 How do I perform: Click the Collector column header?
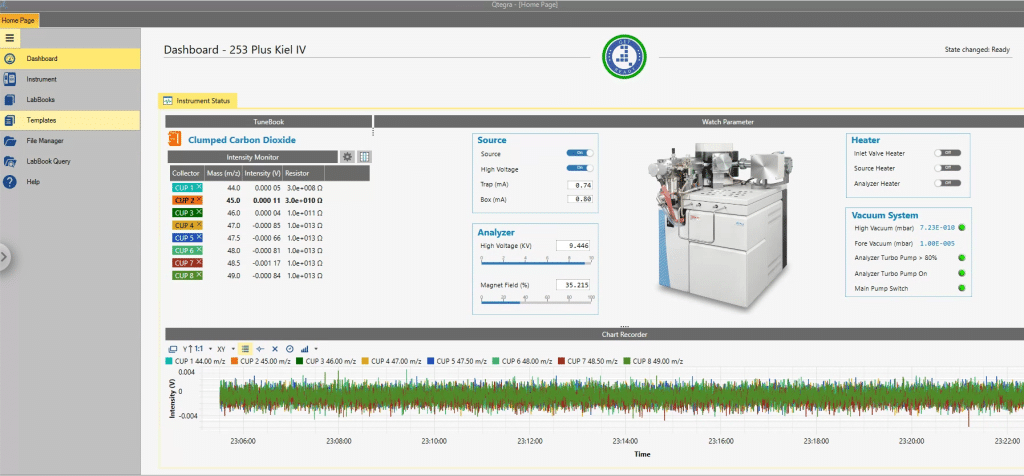point(186,173)
